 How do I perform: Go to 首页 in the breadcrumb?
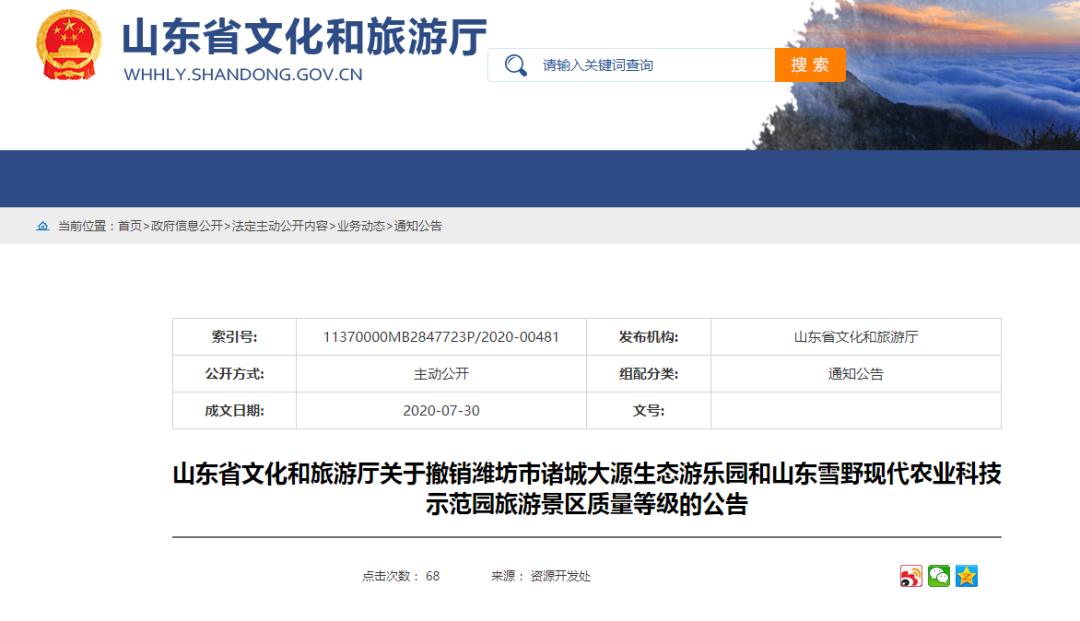[x=130, y=226]
